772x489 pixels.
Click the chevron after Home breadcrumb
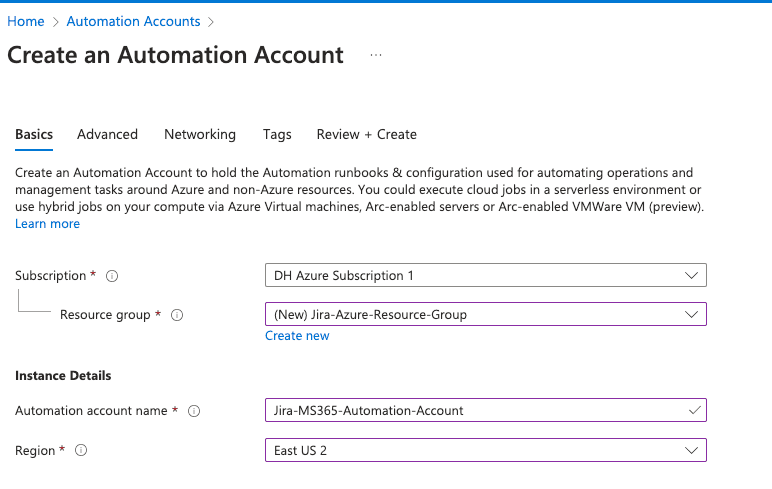click(56, 22)
